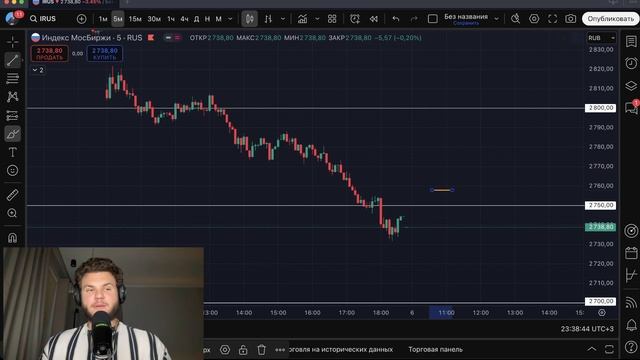Screen dimensions: 640x360
Task: Toggle the magnet snapping mode
Action: 13,238
